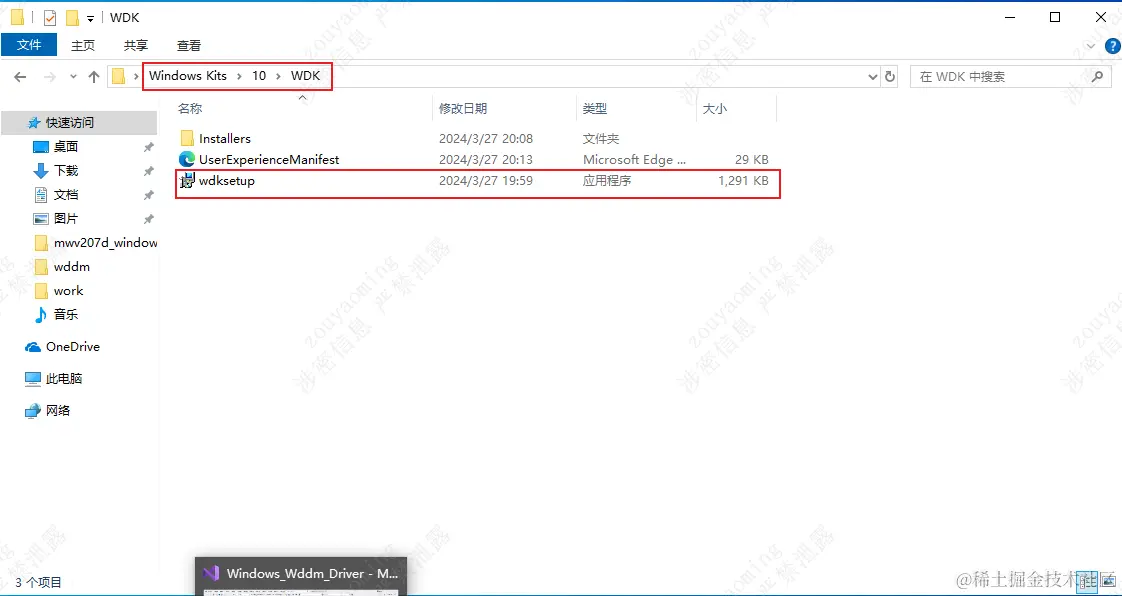Click the back navigation arrow
Image resolution: width=1122 pixels, height=596 pixels.
[20, 76]
